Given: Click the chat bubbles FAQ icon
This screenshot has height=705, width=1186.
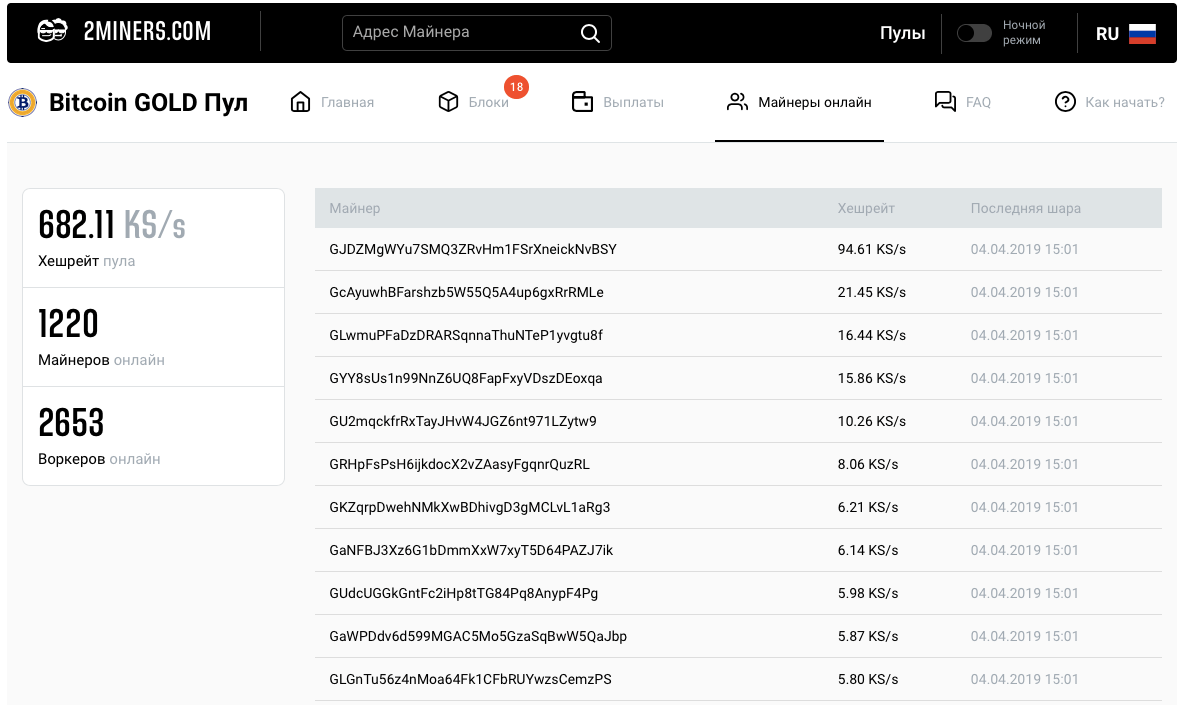Looking at the screenshot, I should tap(945, 102).
